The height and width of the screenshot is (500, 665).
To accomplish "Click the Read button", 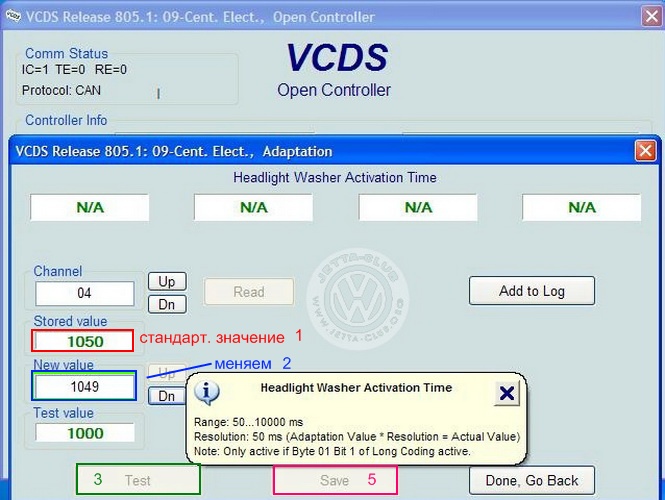I will 249,292.
